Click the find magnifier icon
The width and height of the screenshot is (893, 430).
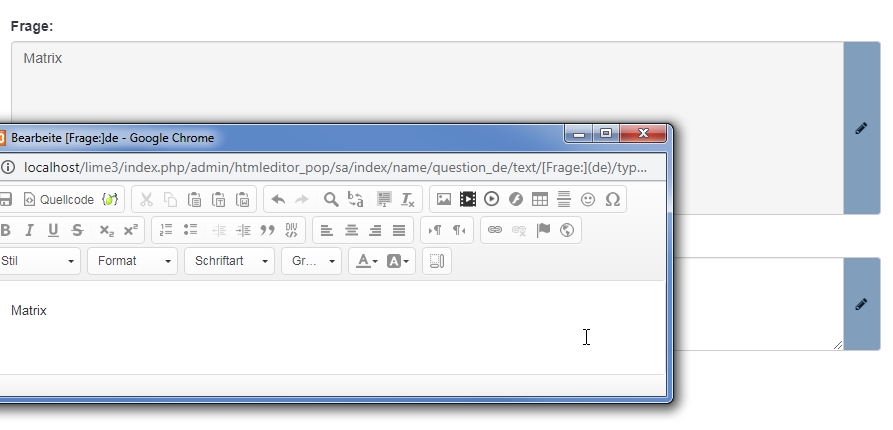coord(331,199)
